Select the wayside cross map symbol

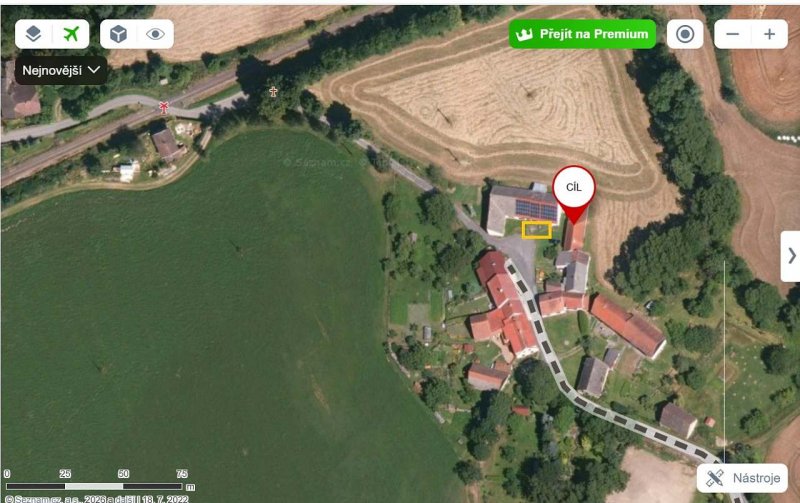click(273, 92)
